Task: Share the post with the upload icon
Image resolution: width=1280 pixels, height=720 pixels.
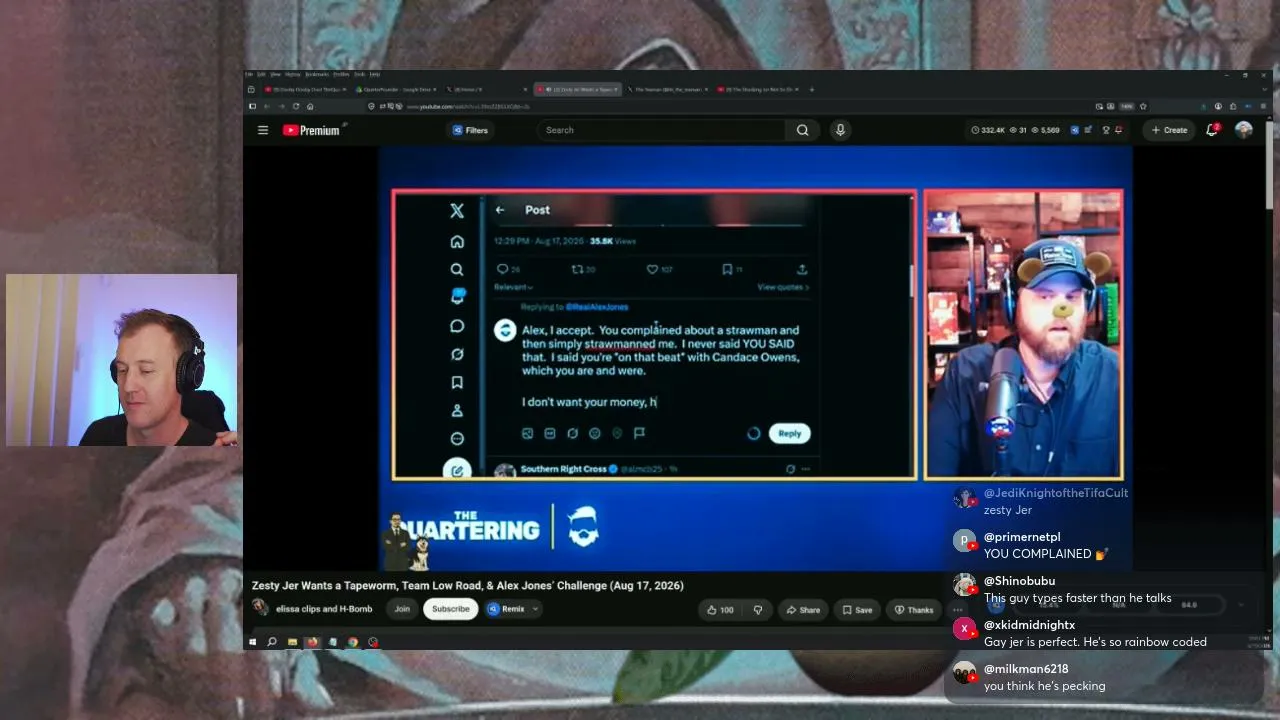Action: 802,269
